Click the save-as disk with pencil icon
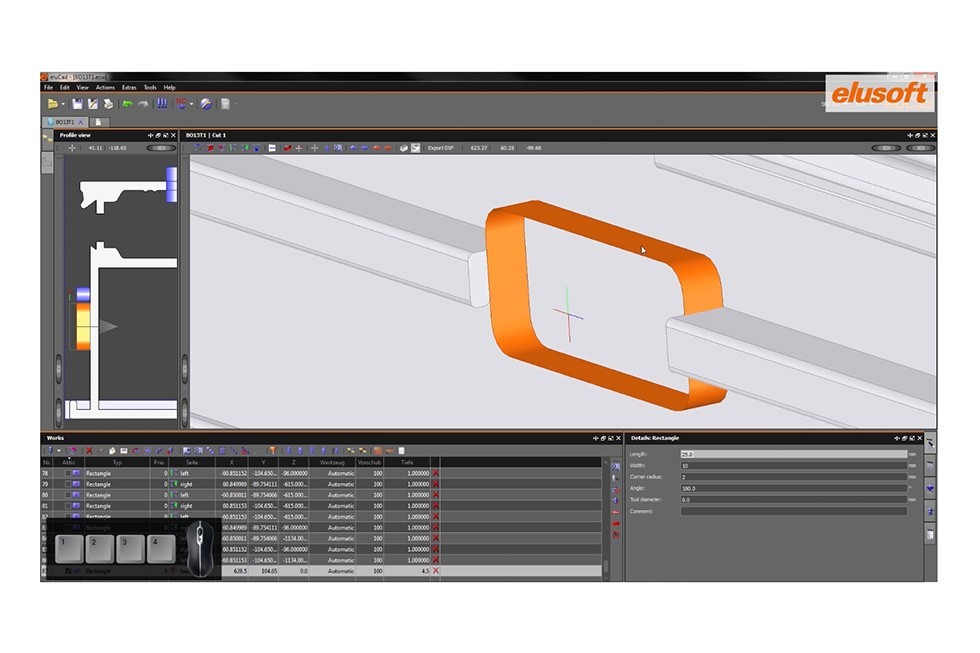Viewport: 980px width, 653px height. coord(92,104)
